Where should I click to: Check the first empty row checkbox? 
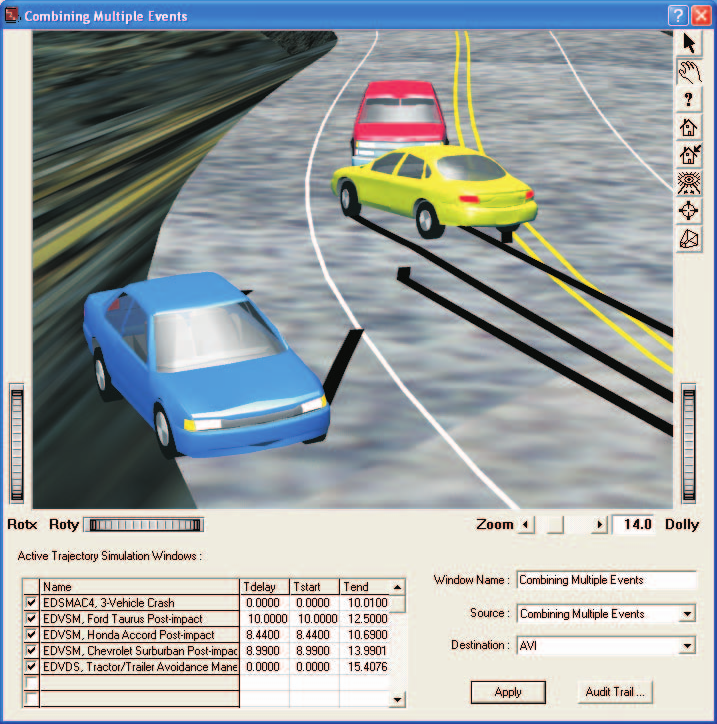click(31, 682)
